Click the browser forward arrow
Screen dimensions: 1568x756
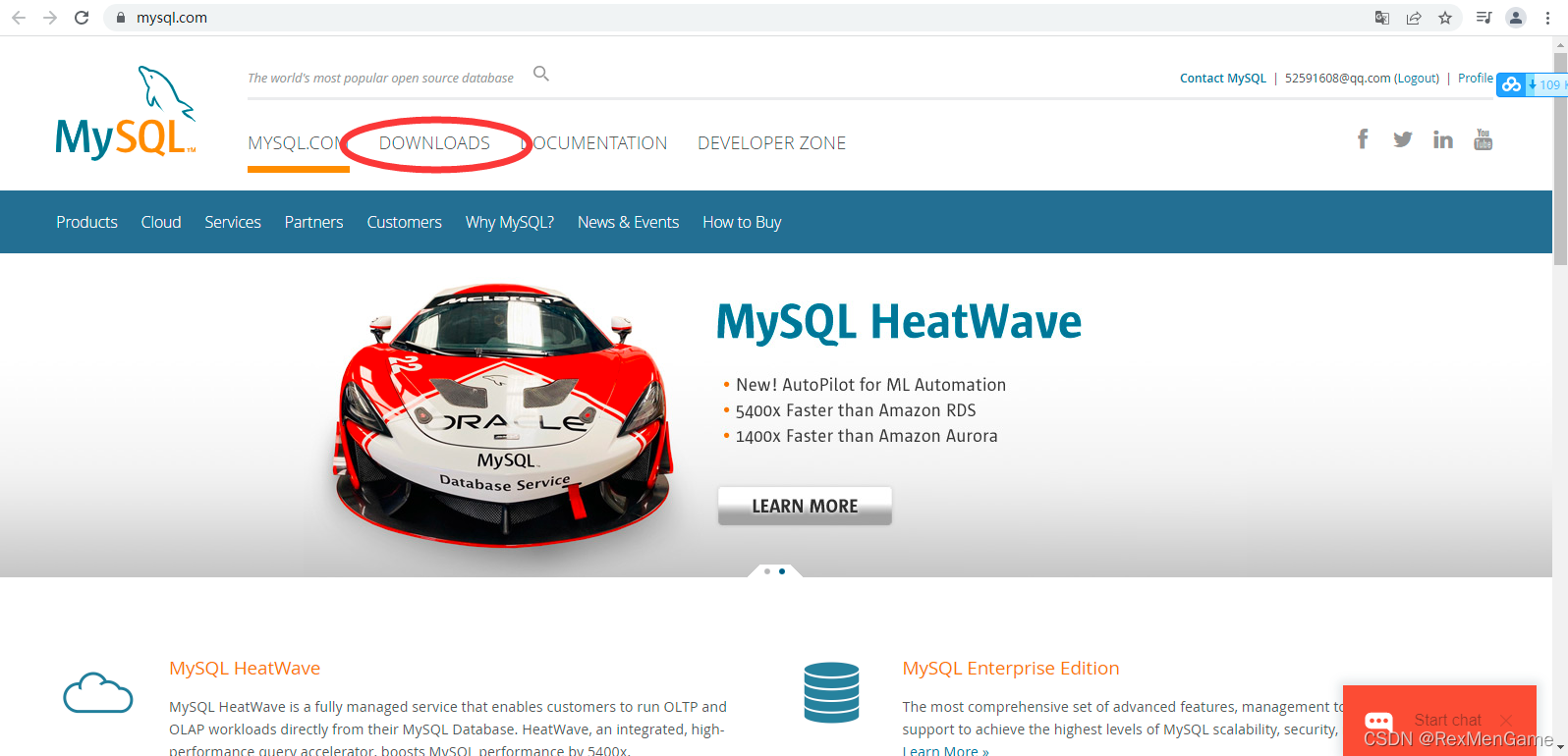click(50, 18)
